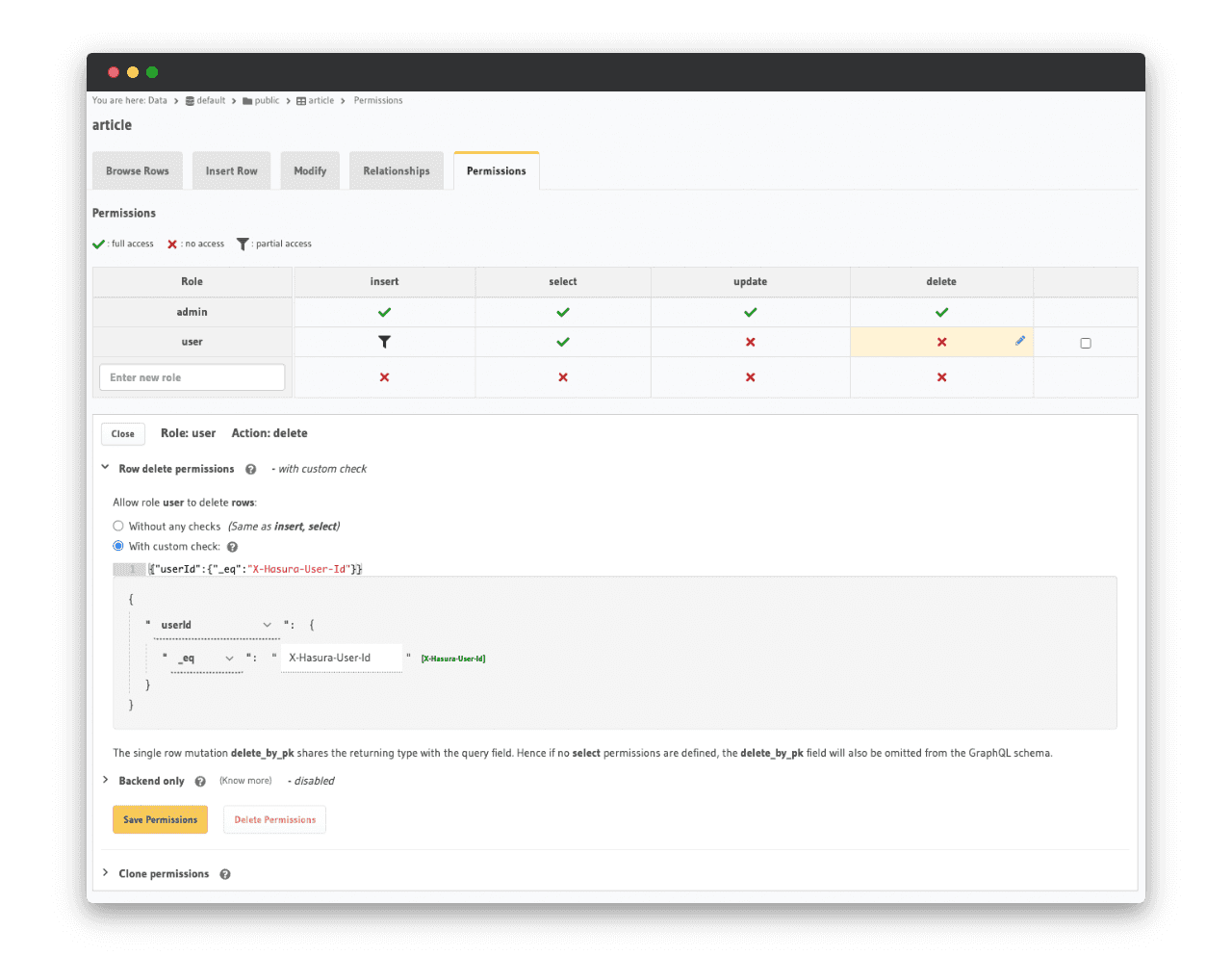Viewport: 1232px width, 956px height.
Task: Click the green check for user select permission
Action: [563, 342]
